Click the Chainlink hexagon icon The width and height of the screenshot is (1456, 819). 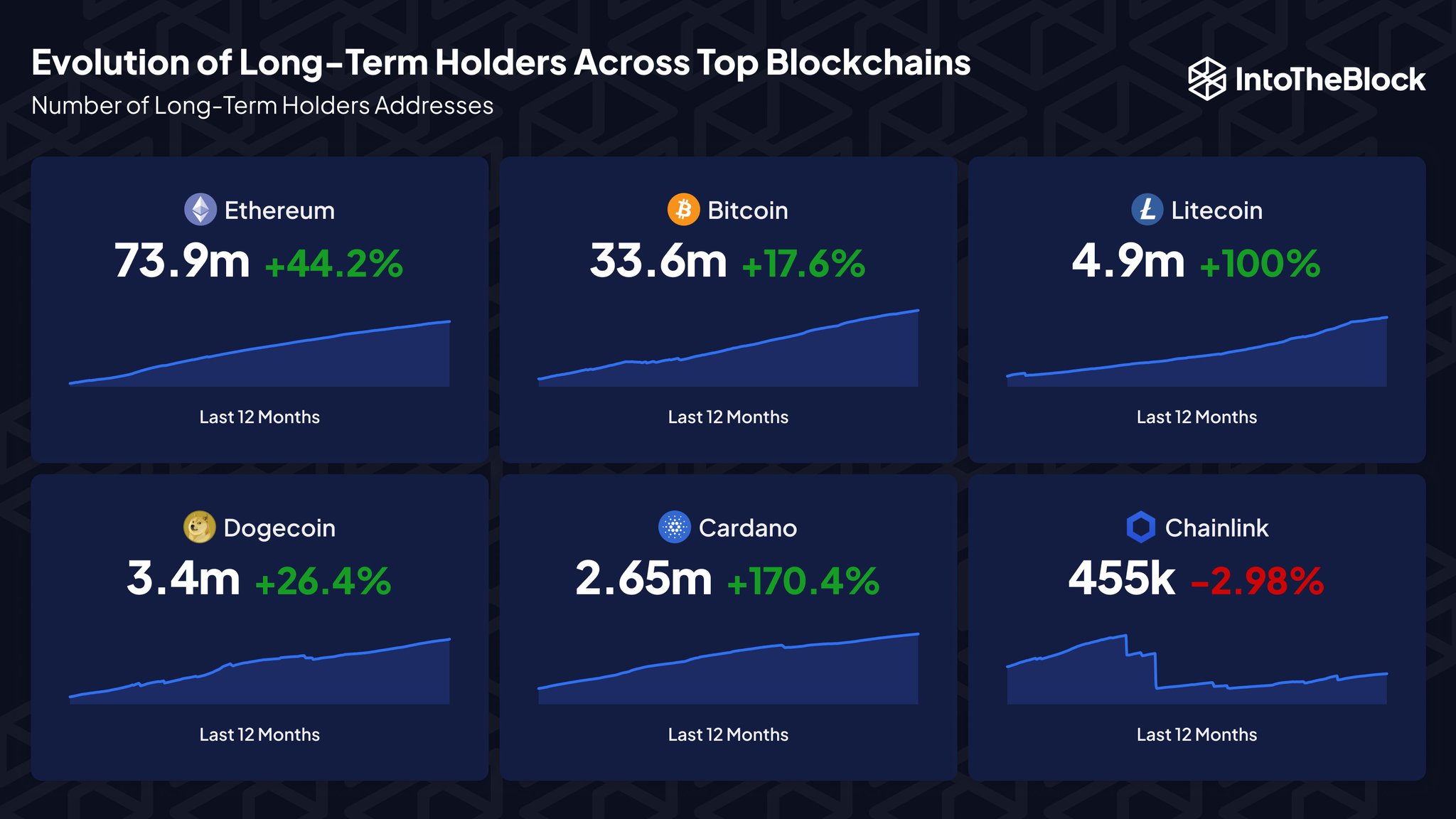[1141, 528]
